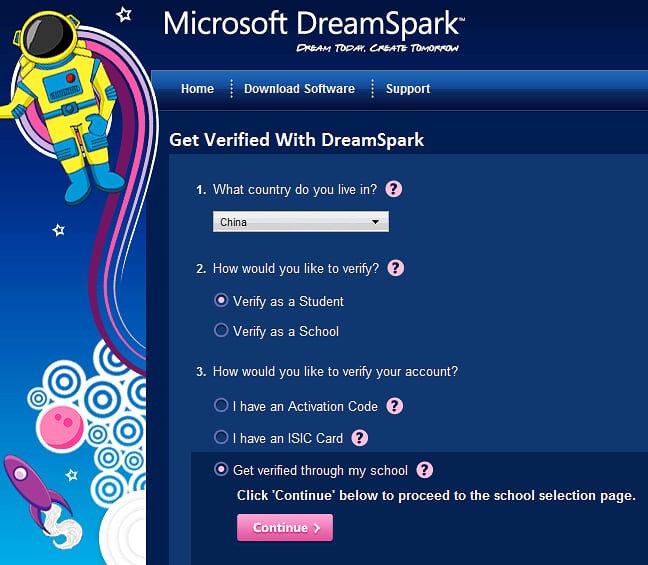Select 'Verify as a Student' radio button

click(x=221, y=300)
